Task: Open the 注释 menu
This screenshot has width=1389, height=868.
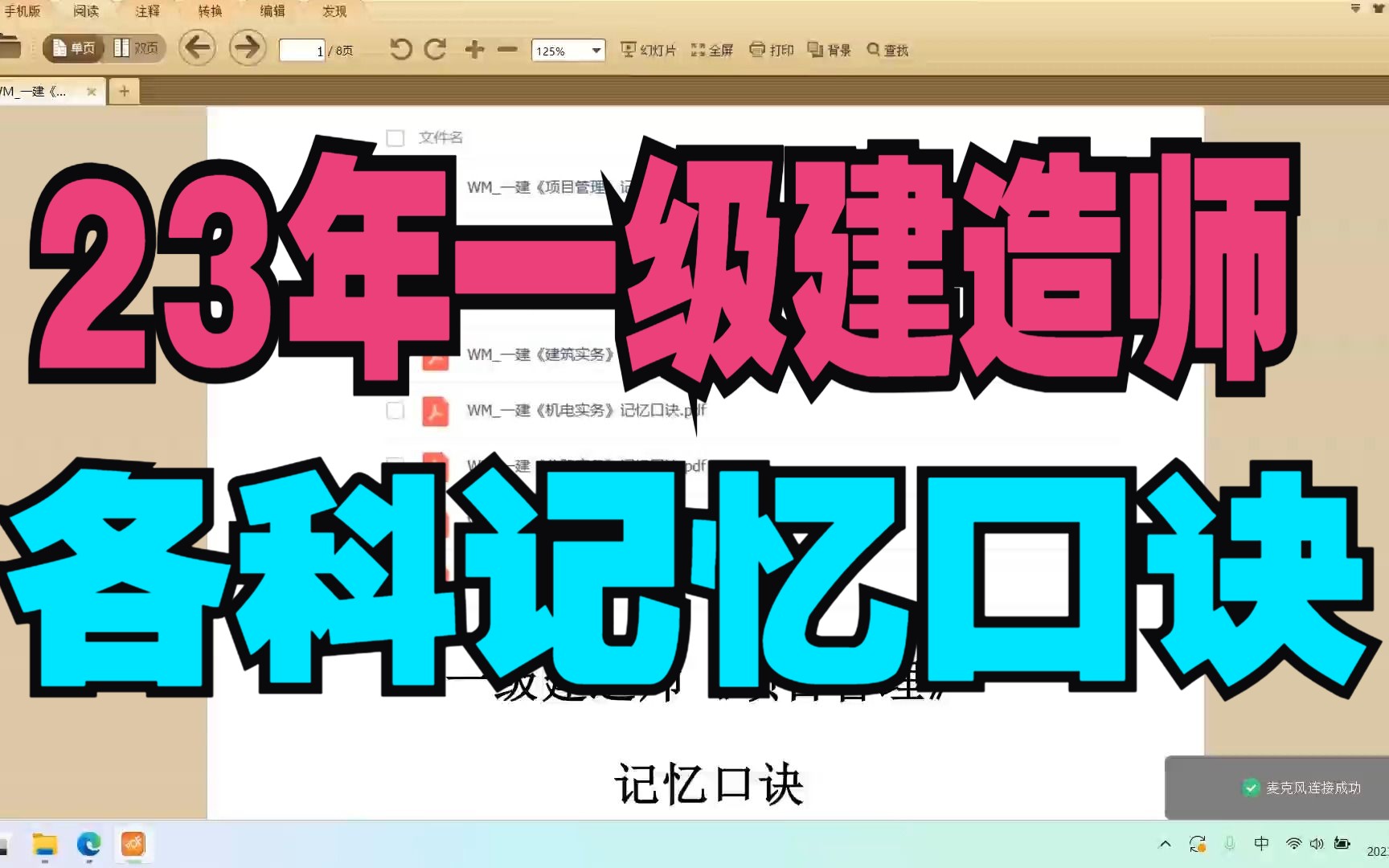Action: pyautogui.click(x=148, y=11)
